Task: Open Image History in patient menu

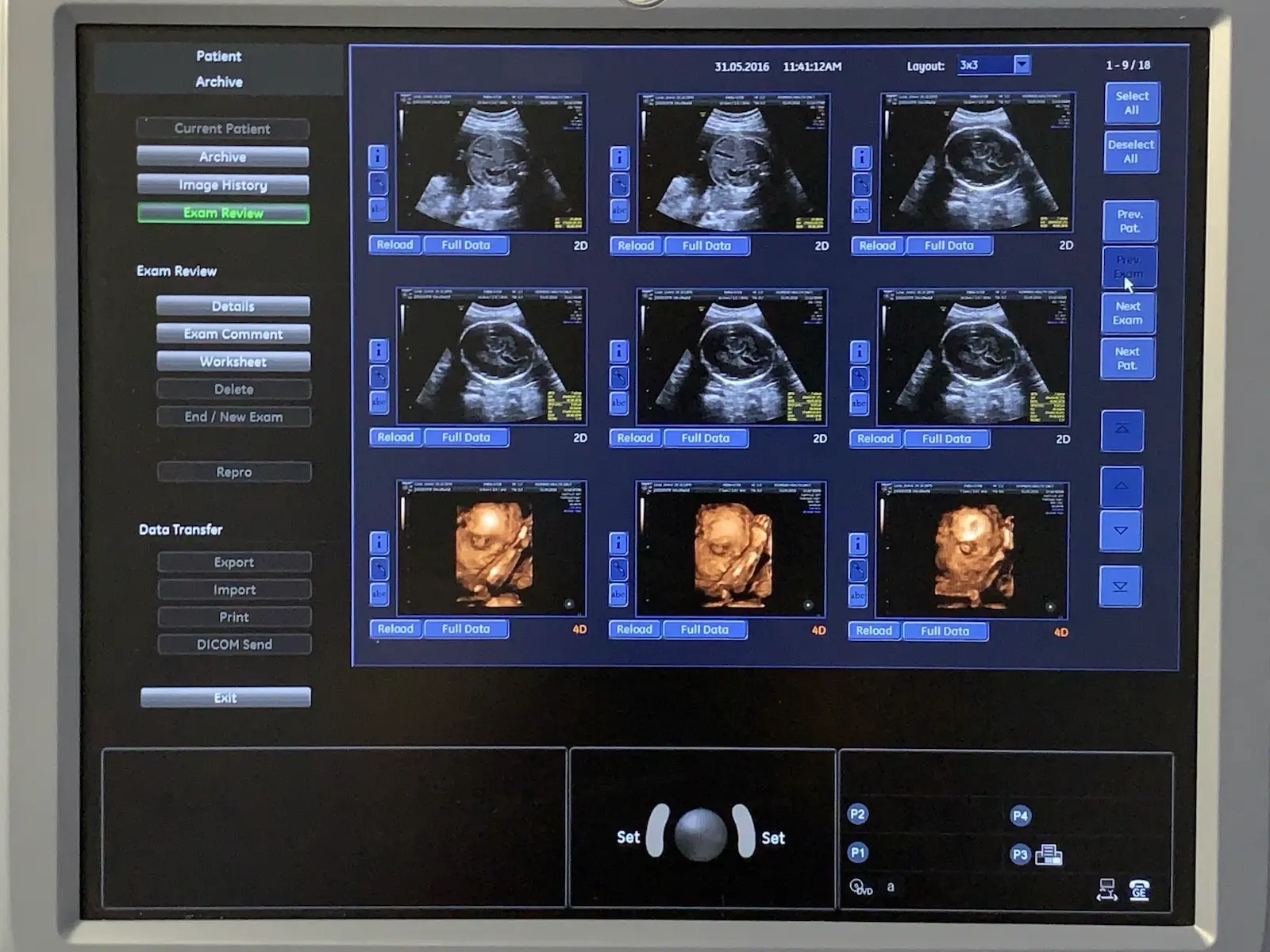Action: pyautogui.click(x=222, y=185)
